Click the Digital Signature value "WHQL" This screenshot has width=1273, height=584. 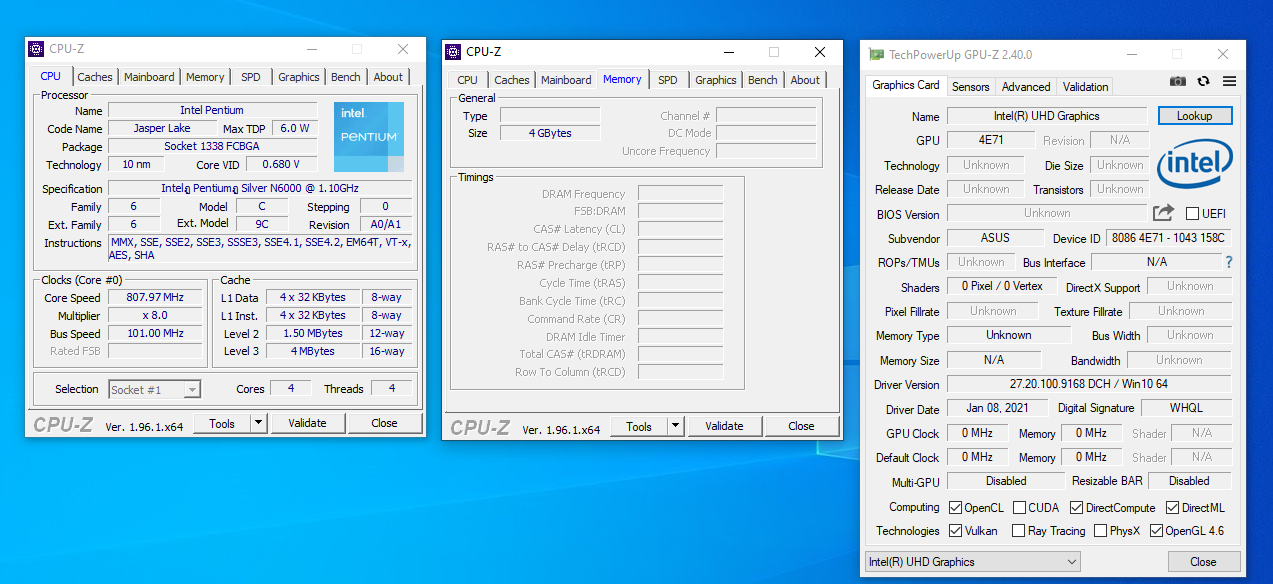point(1186,408)
